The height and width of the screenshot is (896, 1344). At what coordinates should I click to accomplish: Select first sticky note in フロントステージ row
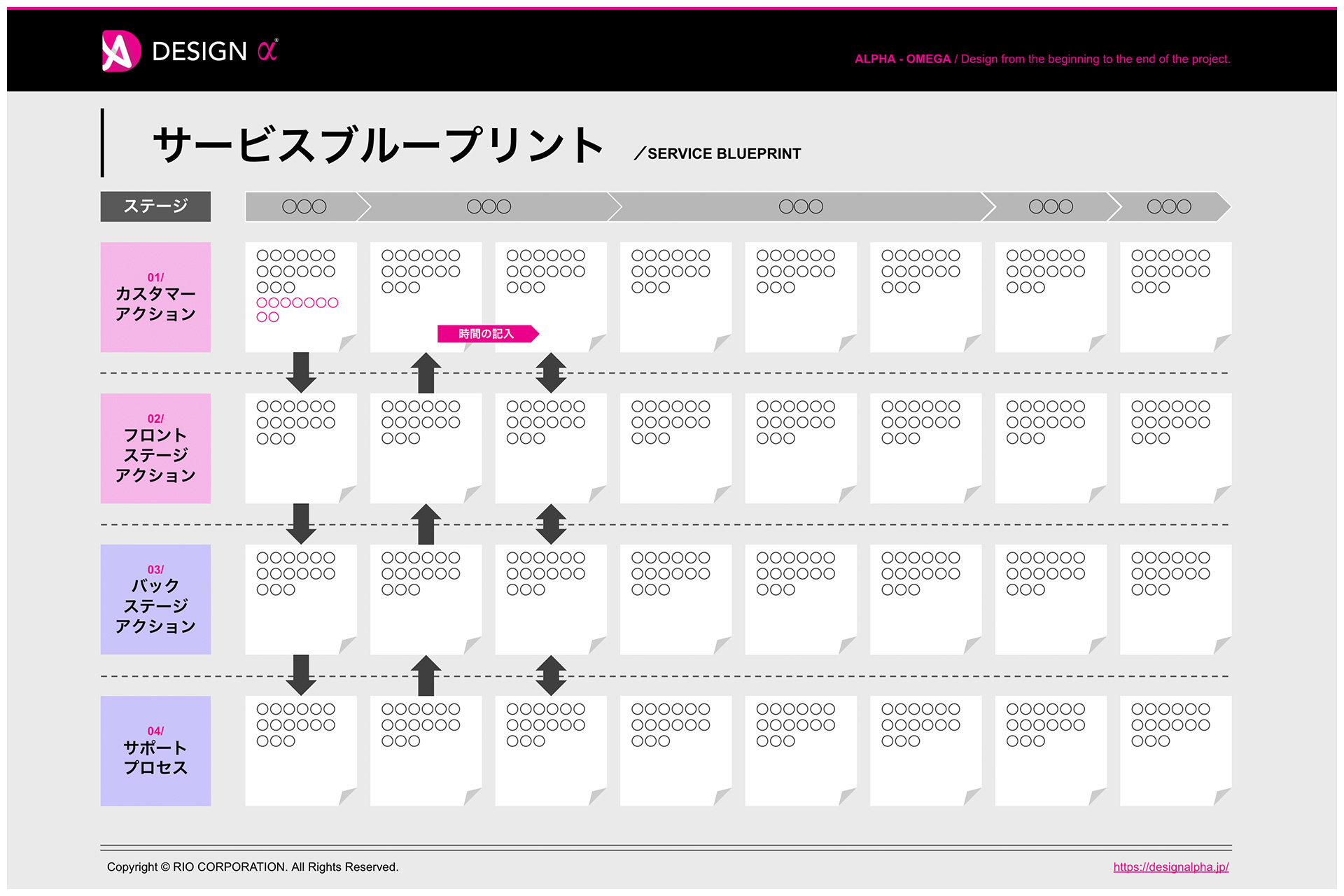301,448
